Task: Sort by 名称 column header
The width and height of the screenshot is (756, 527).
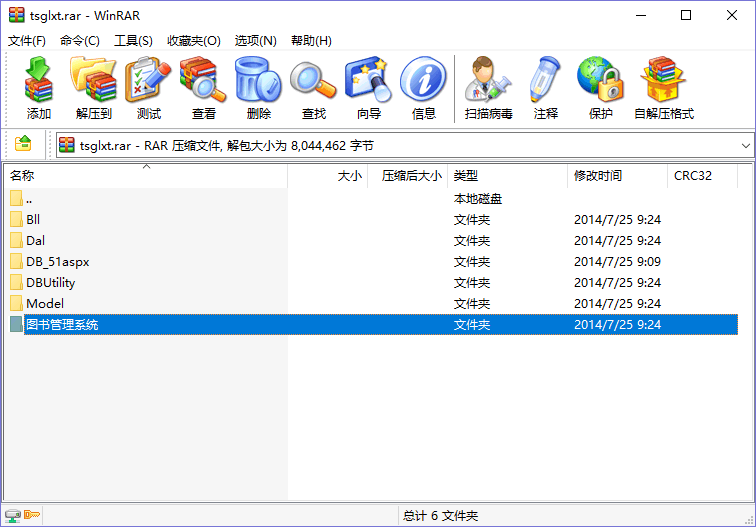Action: coord(146,176)
